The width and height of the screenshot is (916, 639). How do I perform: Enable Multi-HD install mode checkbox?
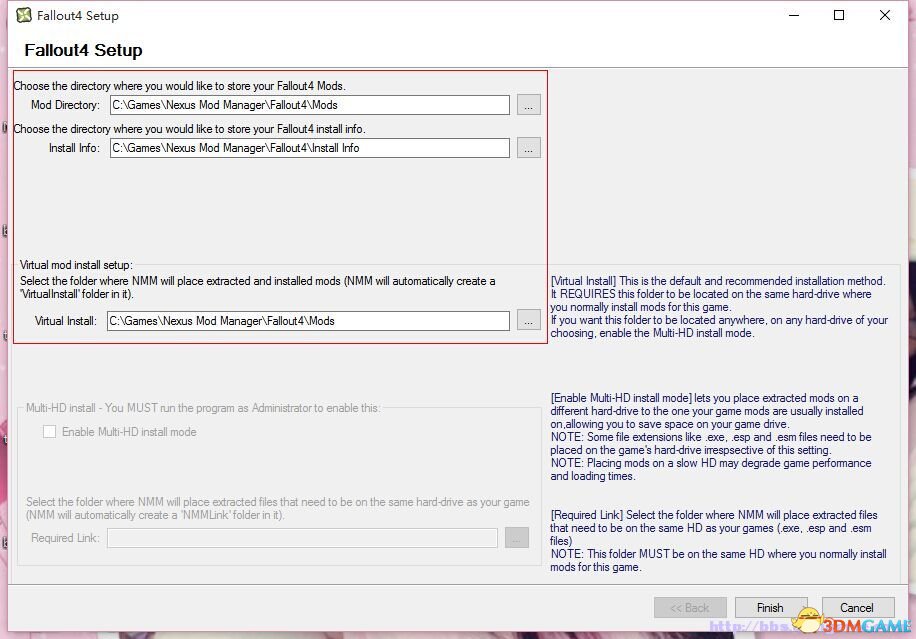[49, 432]
